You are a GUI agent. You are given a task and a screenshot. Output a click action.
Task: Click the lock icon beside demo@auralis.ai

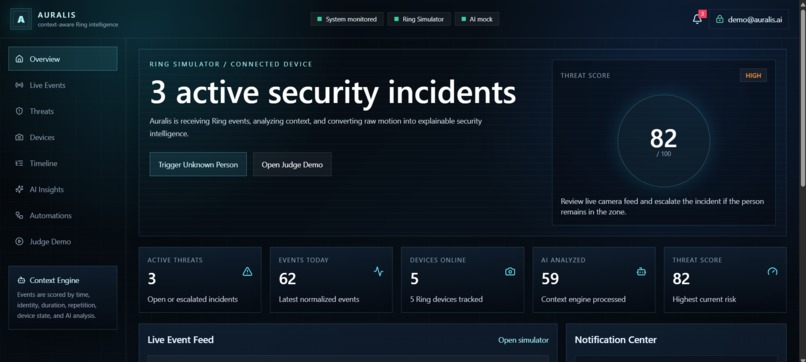click(720, 20)
